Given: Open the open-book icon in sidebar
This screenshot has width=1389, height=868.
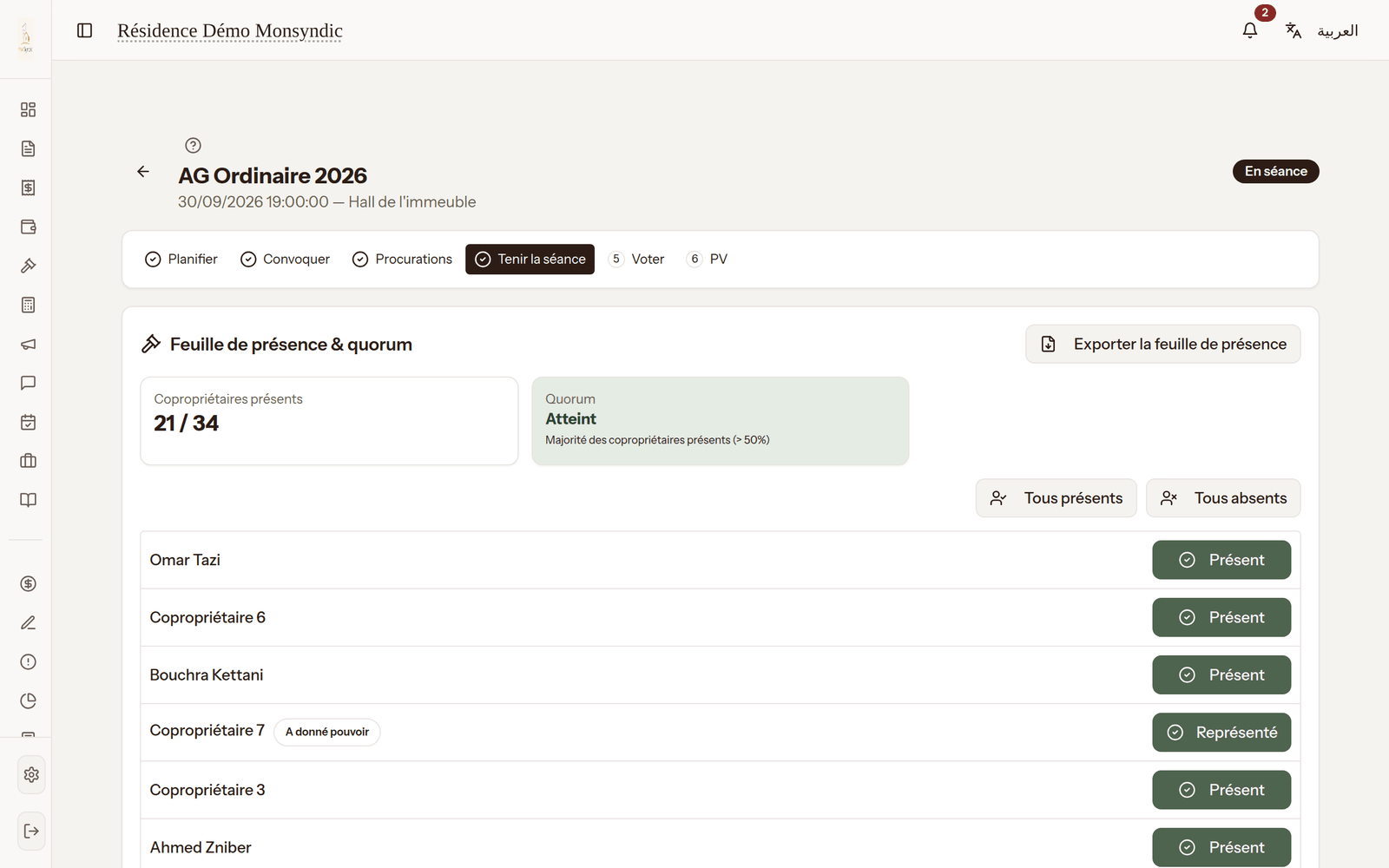Looking at the screenshot, I should pyautogui.click(x=28, y=500).
